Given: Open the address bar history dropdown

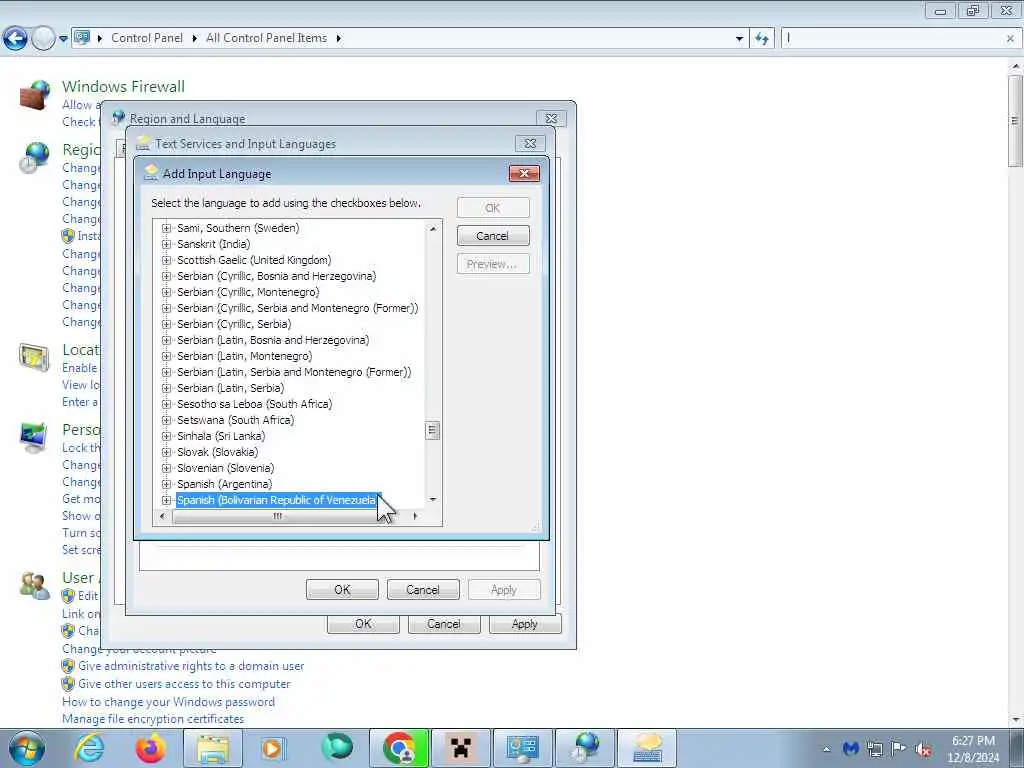Looking at the screenshot, I should pyautogui.click(x=739, y=39).
